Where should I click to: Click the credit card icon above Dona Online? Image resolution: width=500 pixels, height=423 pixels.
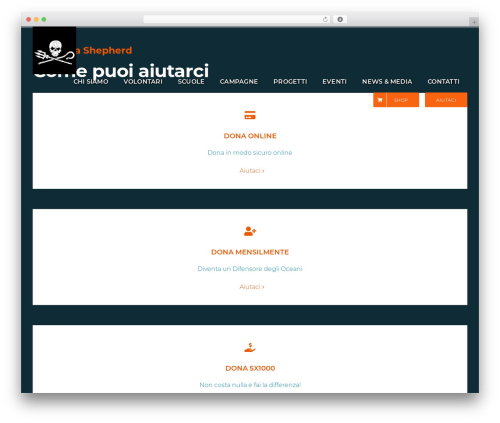[250, 115]
